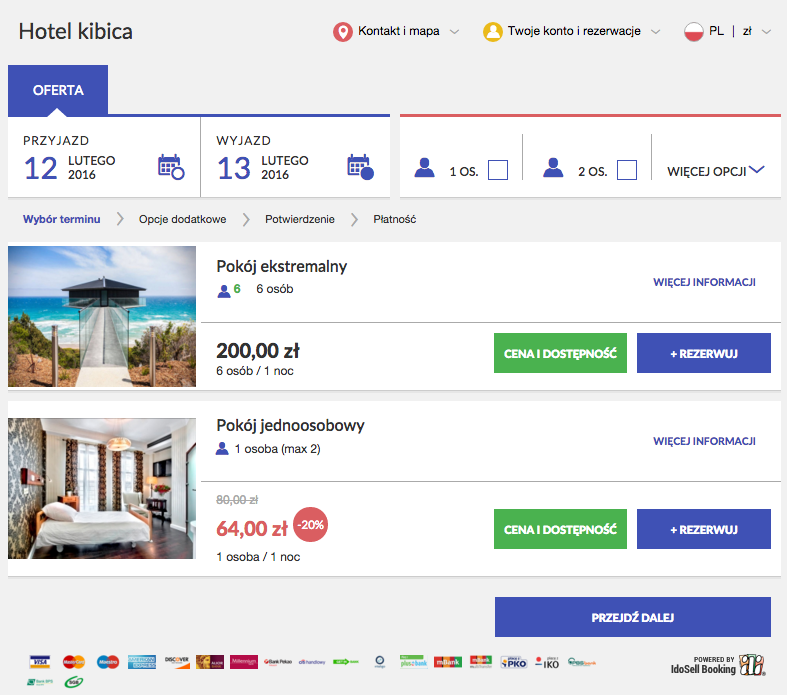Click Rezerwuj for Pokój ekstremalny
Screen dimensions: 787x695
pos(703,354)
